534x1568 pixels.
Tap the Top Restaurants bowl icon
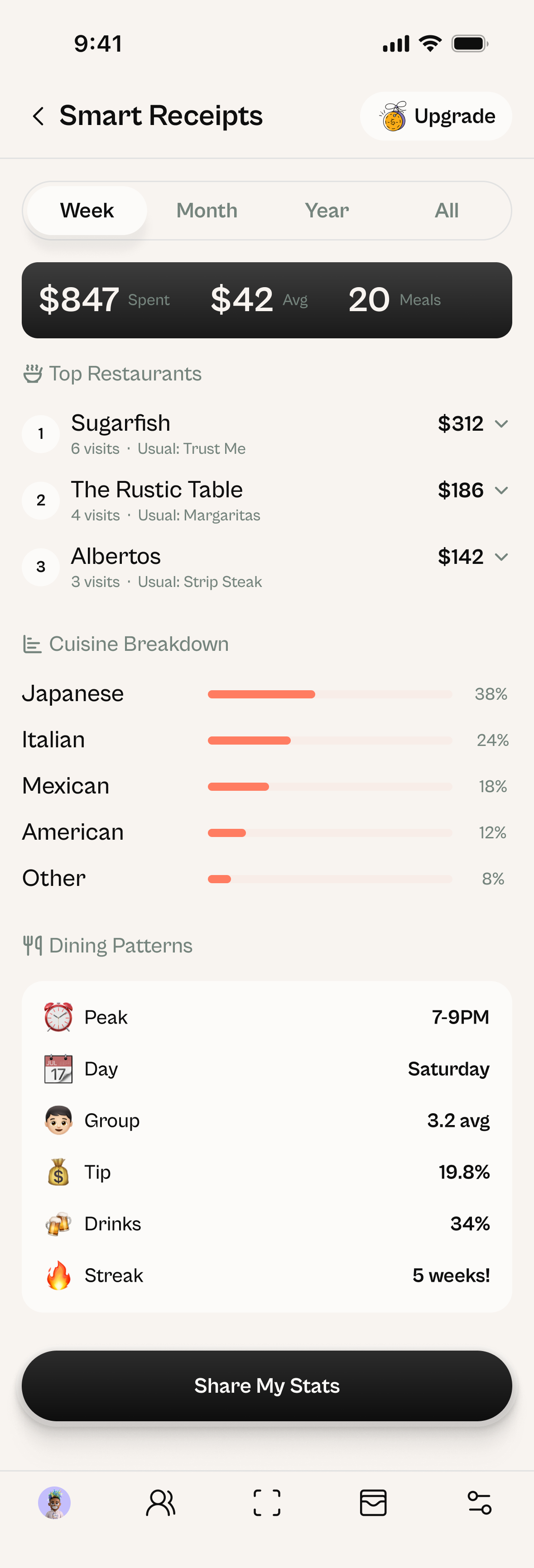coord(33,374)
